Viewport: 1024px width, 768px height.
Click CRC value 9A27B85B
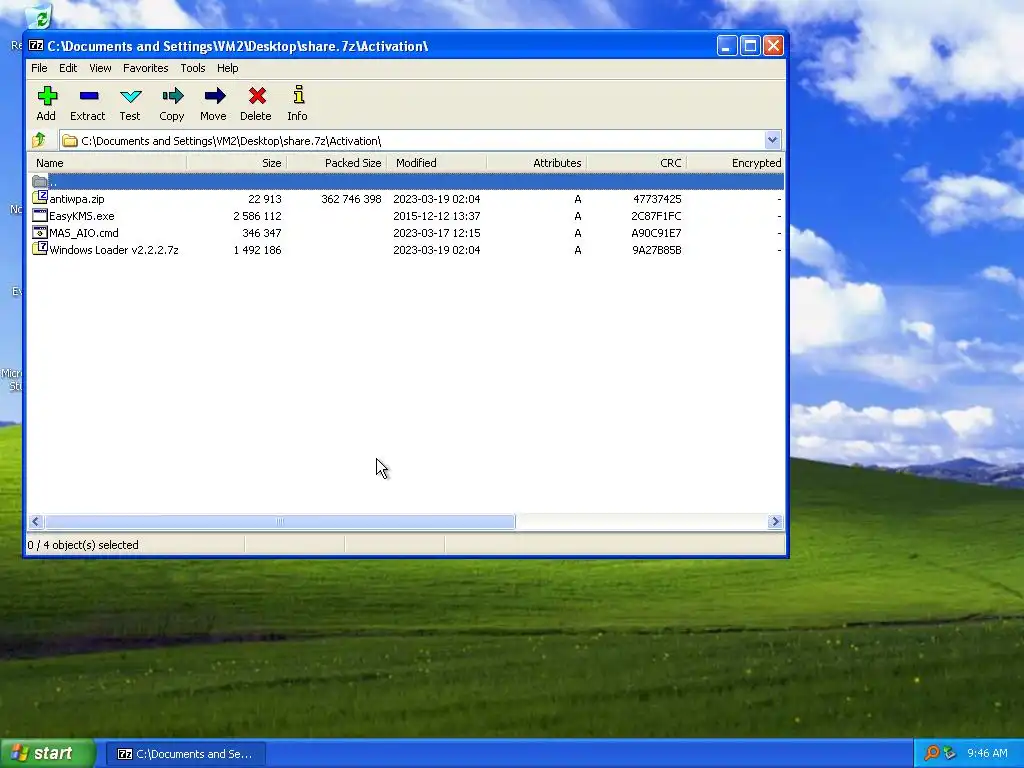pyautogui.click(x=656, y=249)
